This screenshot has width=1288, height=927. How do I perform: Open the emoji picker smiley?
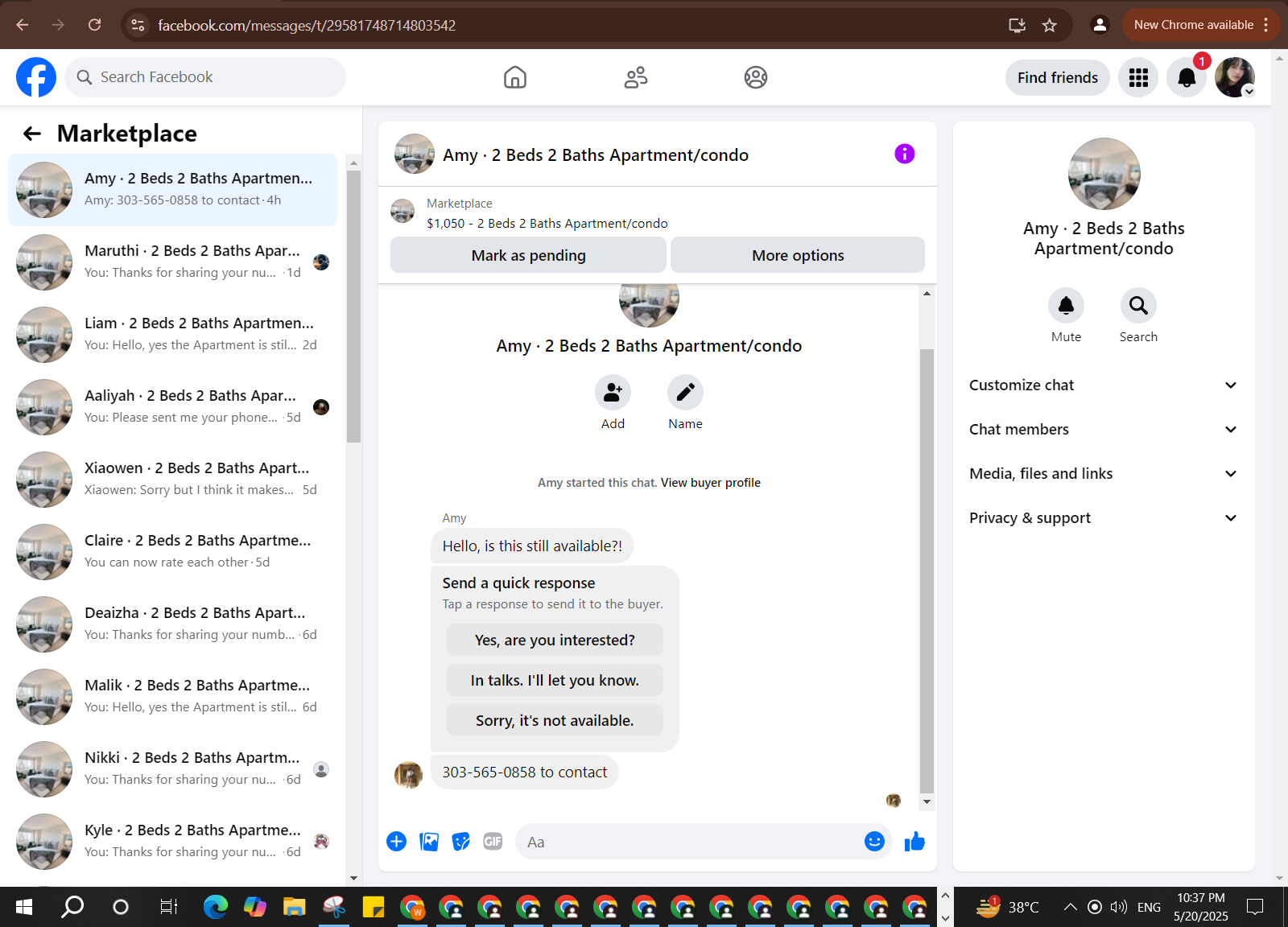coord(874,842)
